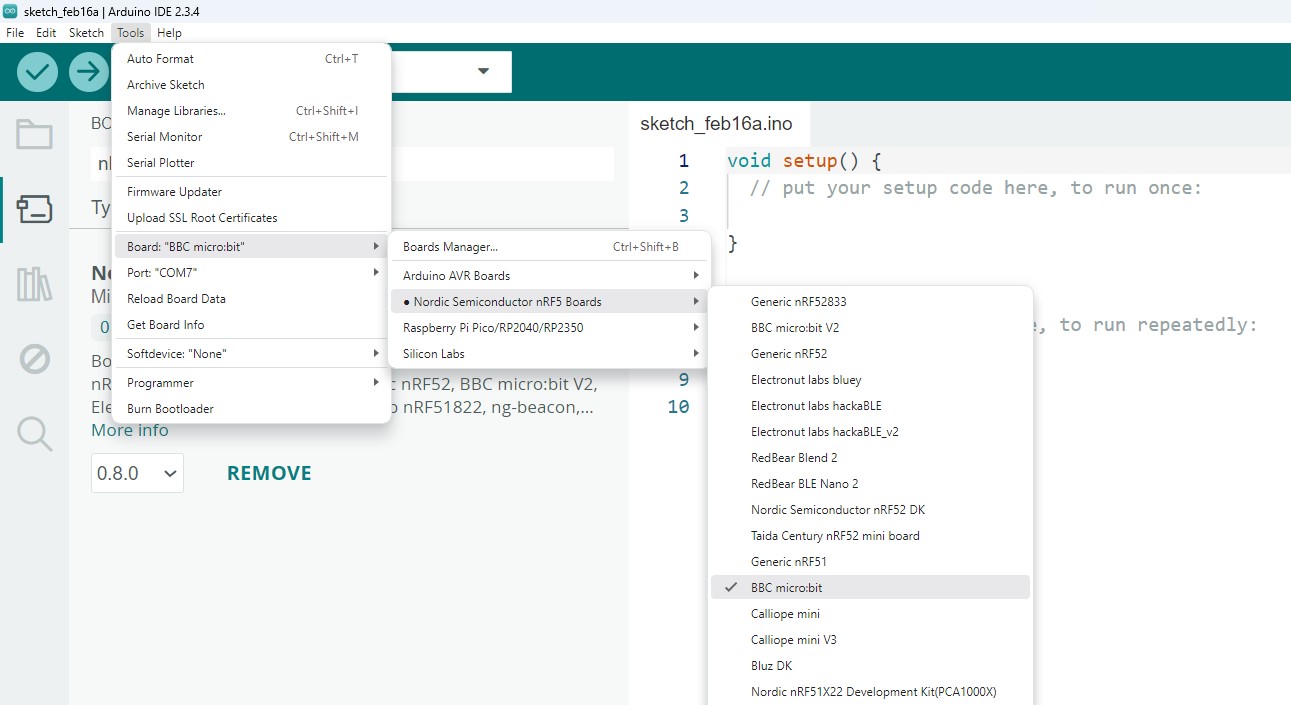Click line number 10 in editor gutter
The height and width of the screenshot is (705, 1291).
(678, 406)
